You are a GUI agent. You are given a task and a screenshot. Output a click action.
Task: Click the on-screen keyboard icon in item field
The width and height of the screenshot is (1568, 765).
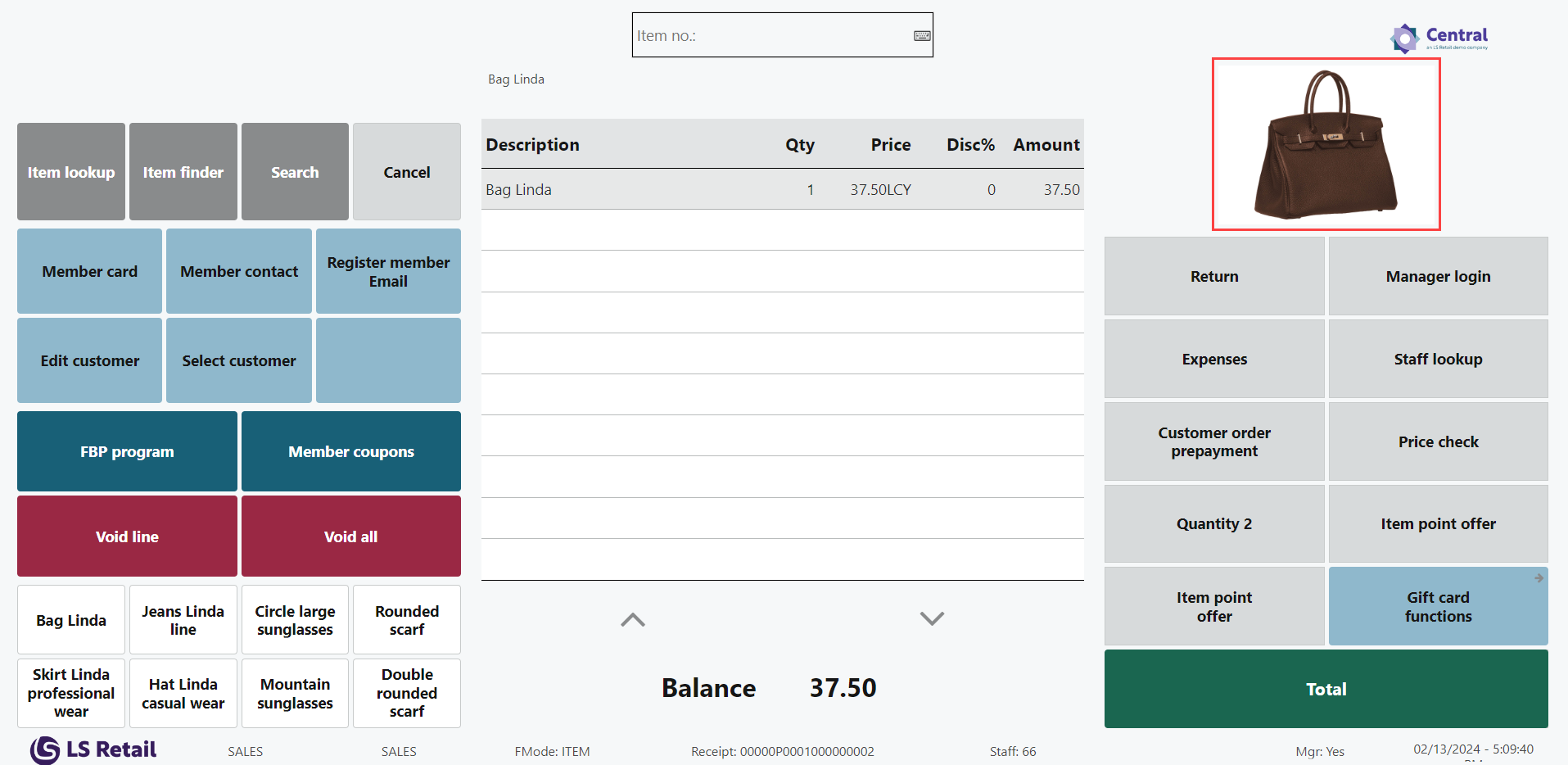tap(922, 35)
